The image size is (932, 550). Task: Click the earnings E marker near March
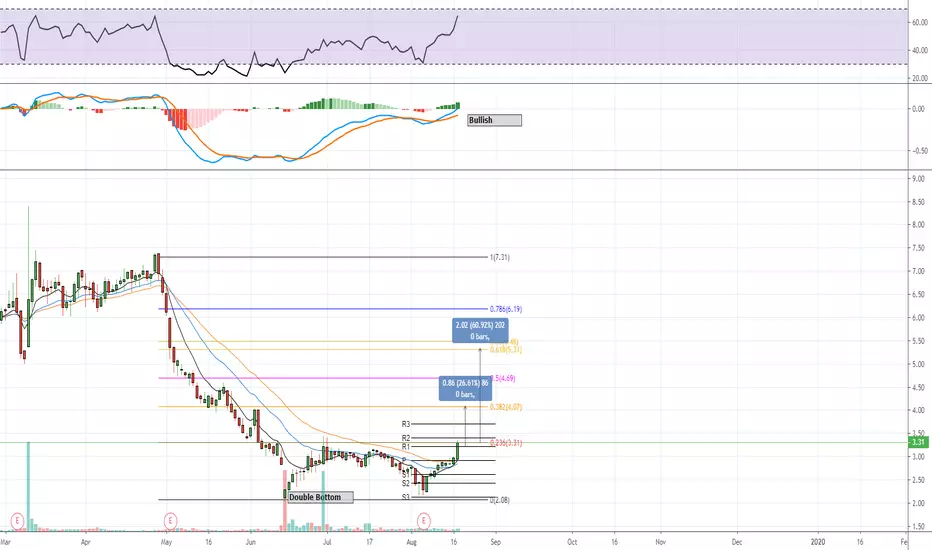tap(17, 521)
